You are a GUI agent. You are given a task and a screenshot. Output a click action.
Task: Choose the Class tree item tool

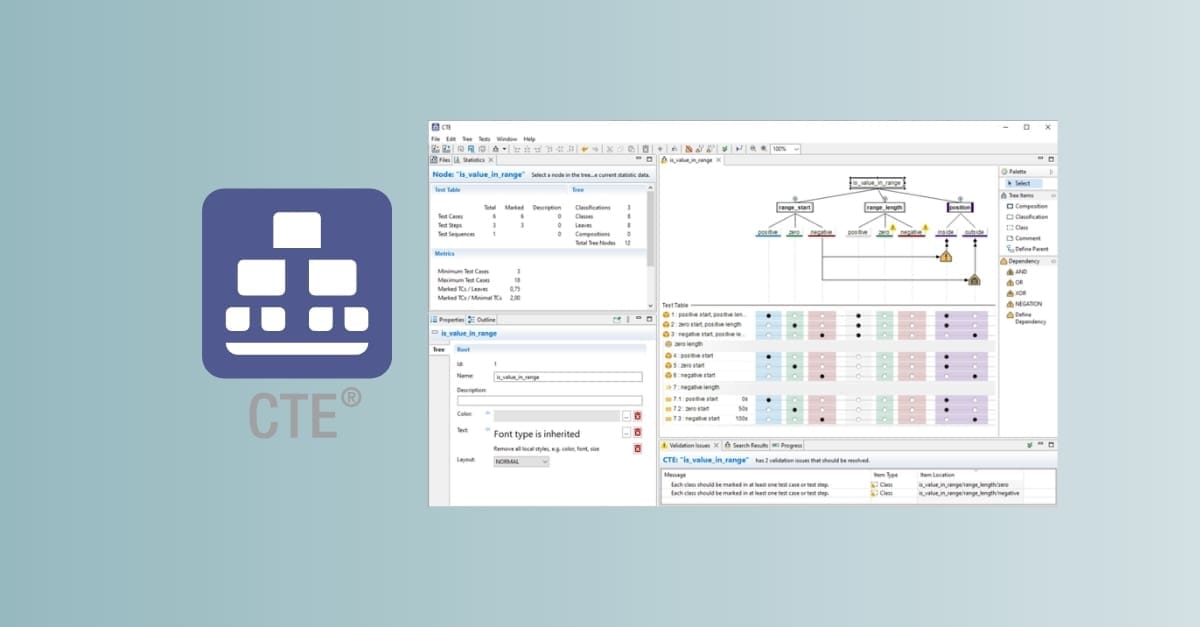point(1018,228)
